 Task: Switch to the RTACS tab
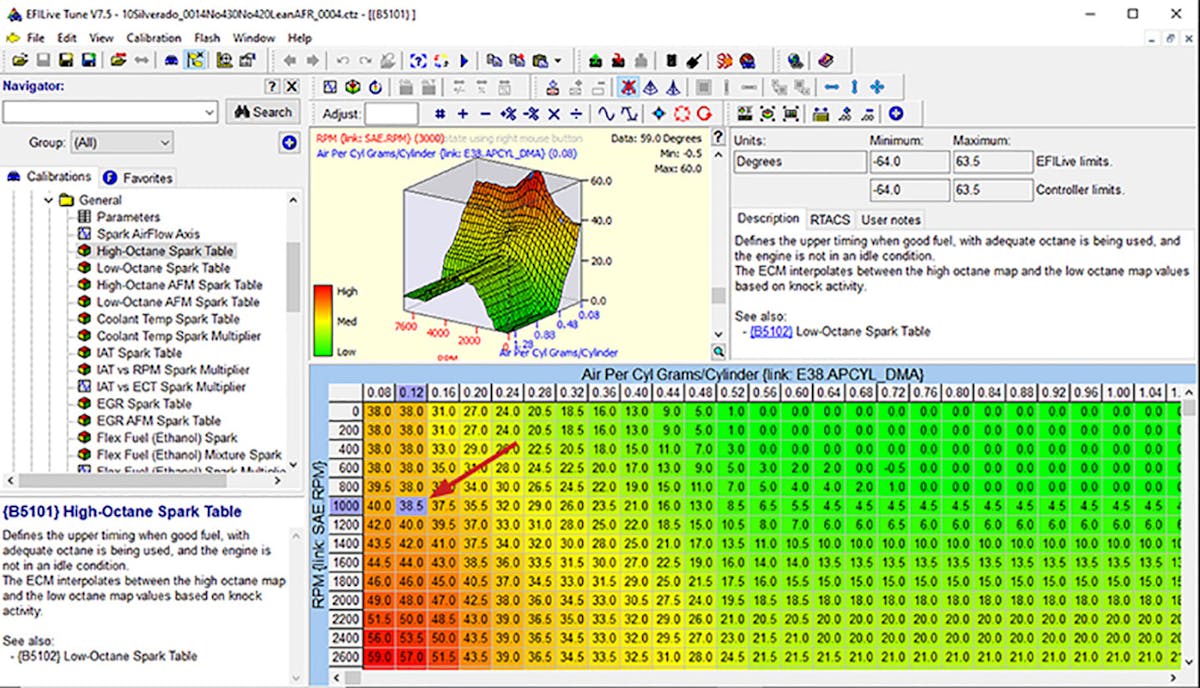pos(830,219)
